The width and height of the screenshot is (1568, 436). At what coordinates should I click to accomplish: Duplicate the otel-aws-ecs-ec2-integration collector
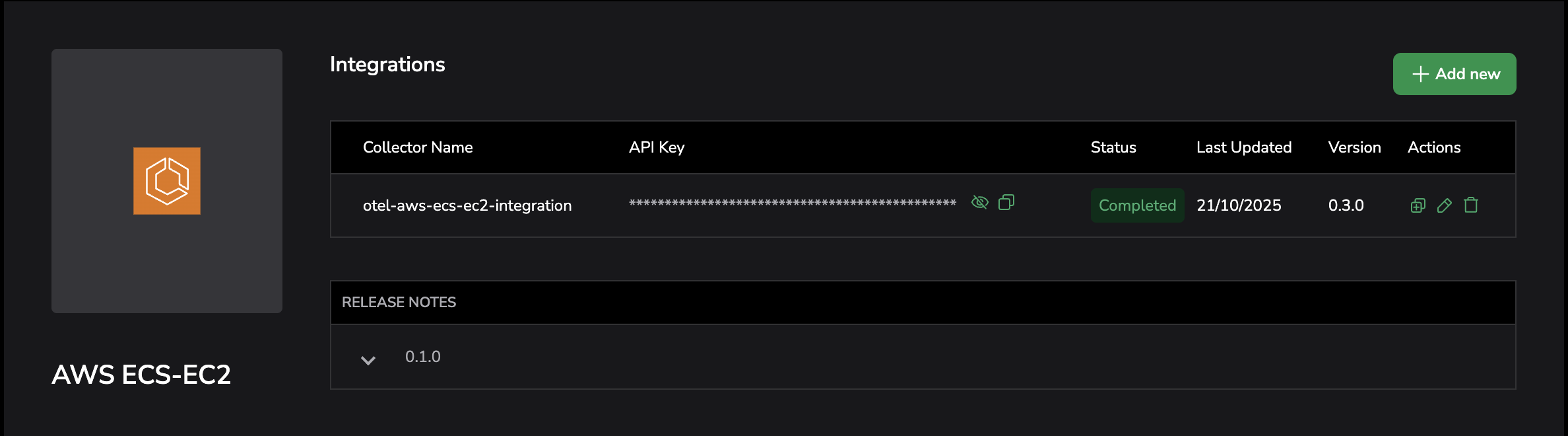[x=1418, y=205]
